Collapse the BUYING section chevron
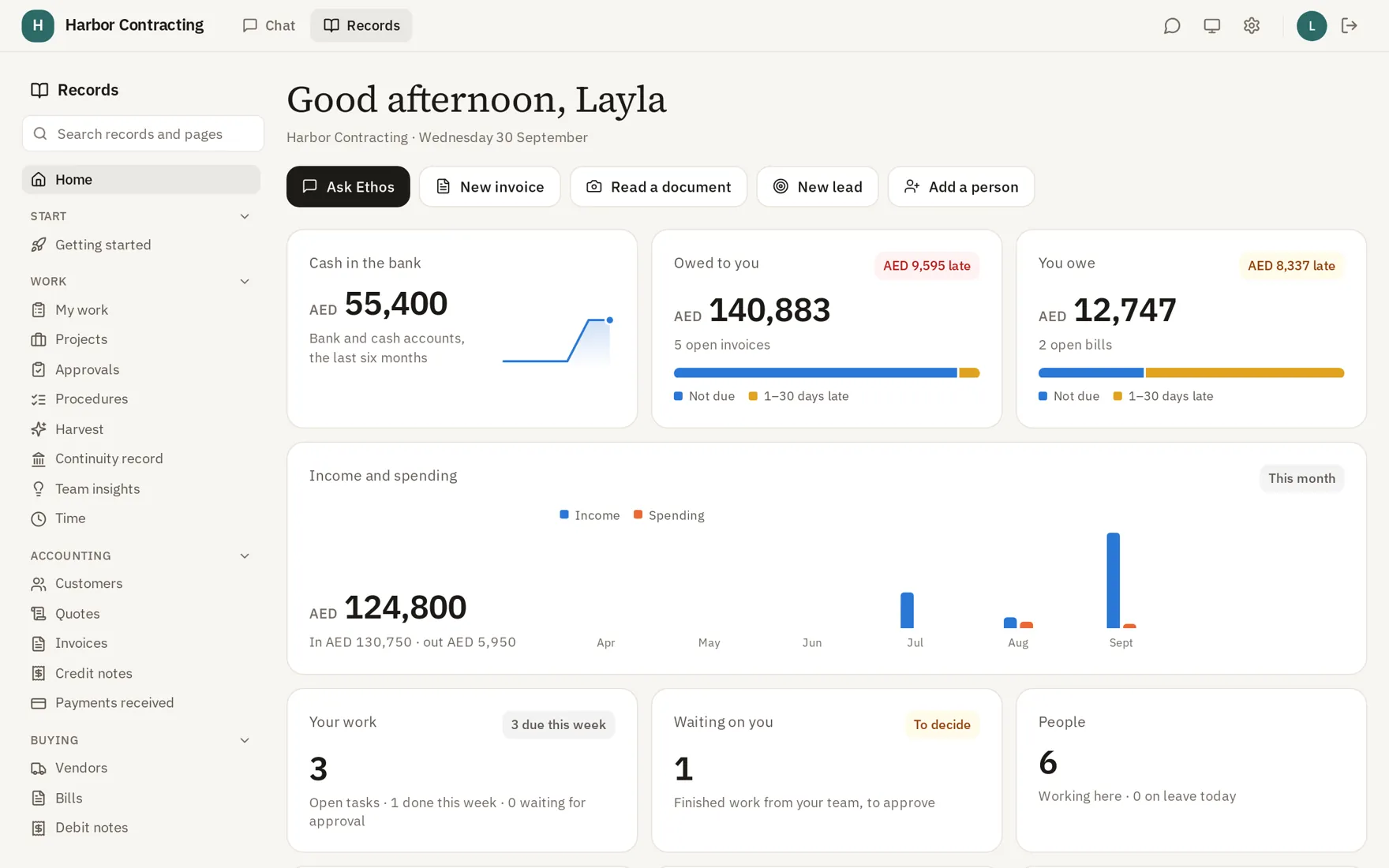 pyautogui.click(x=245, y=740)
